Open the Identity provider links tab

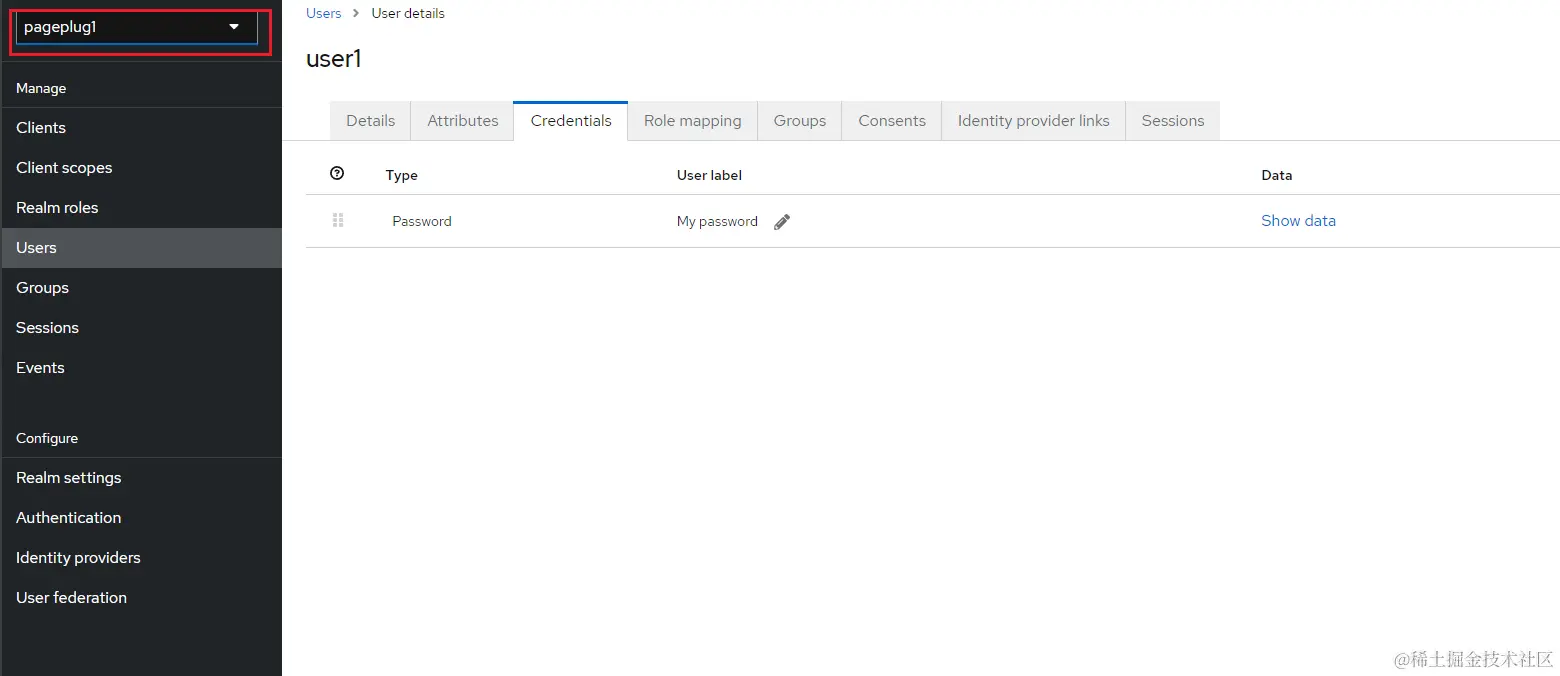[1033, 121]
